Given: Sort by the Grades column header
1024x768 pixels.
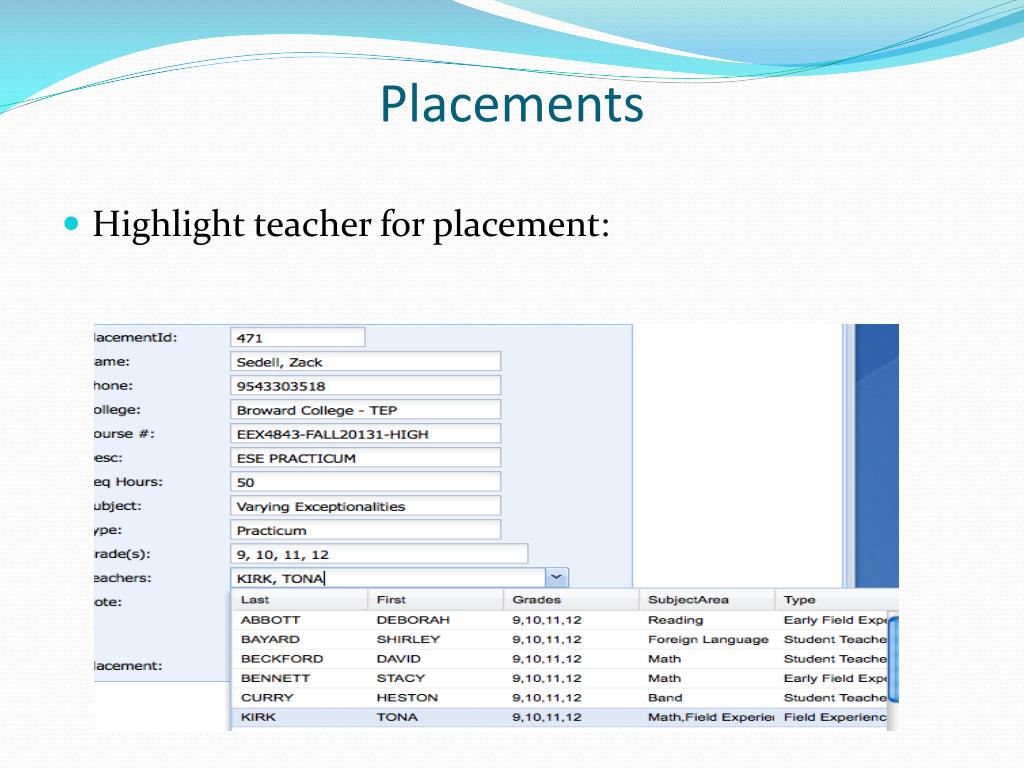Looking at the screenshot, I should (x=571, y=600).
